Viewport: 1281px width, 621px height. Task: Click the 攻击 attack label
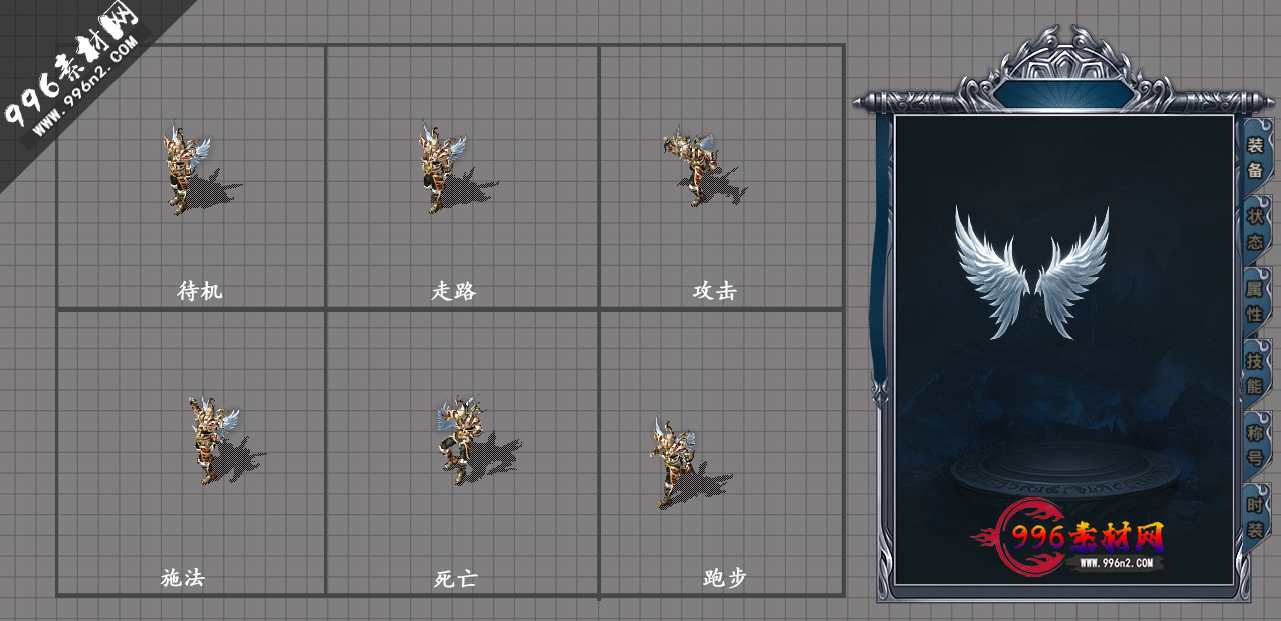[x=715, y=291]
